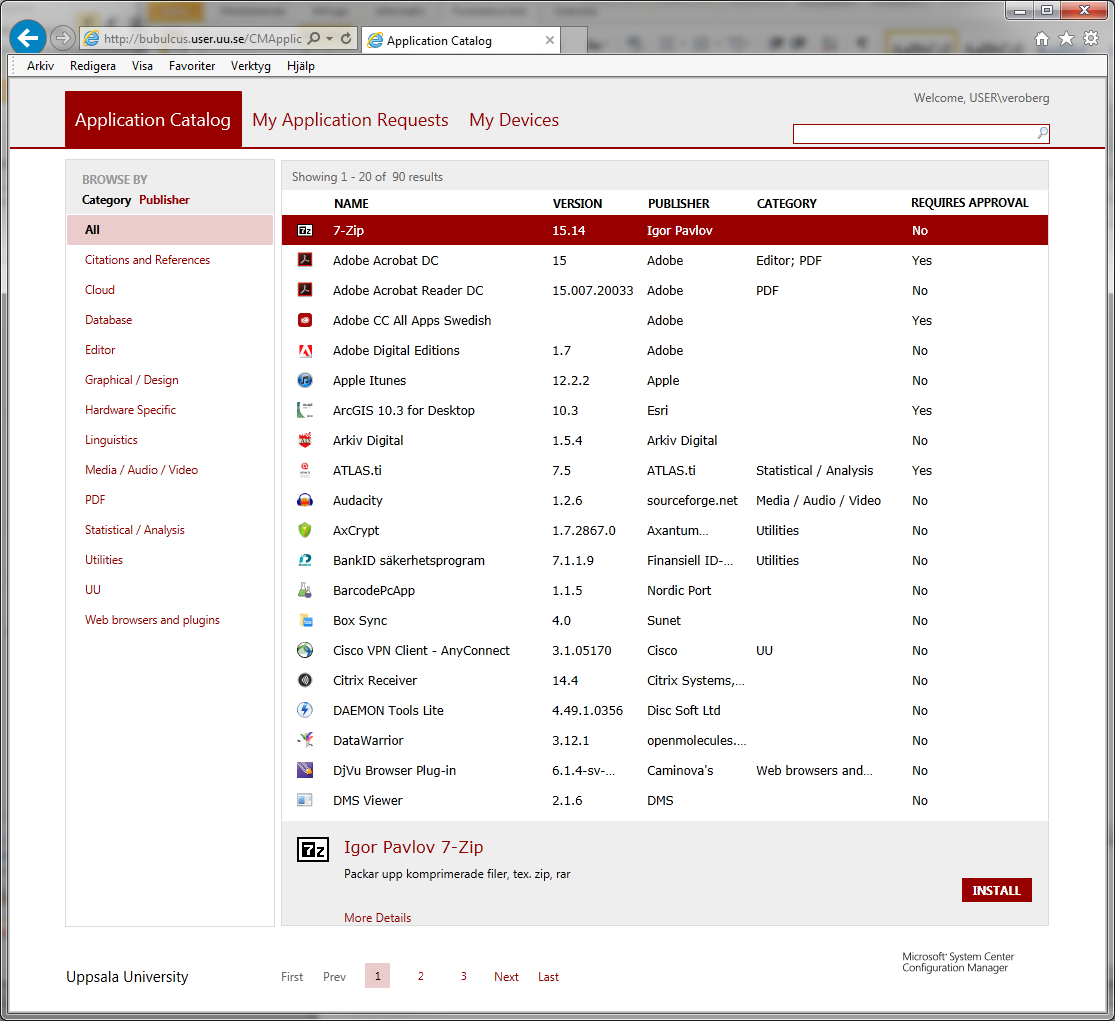Click the ArcGIS 10.3 for Desktop icon

coord(305,410)
